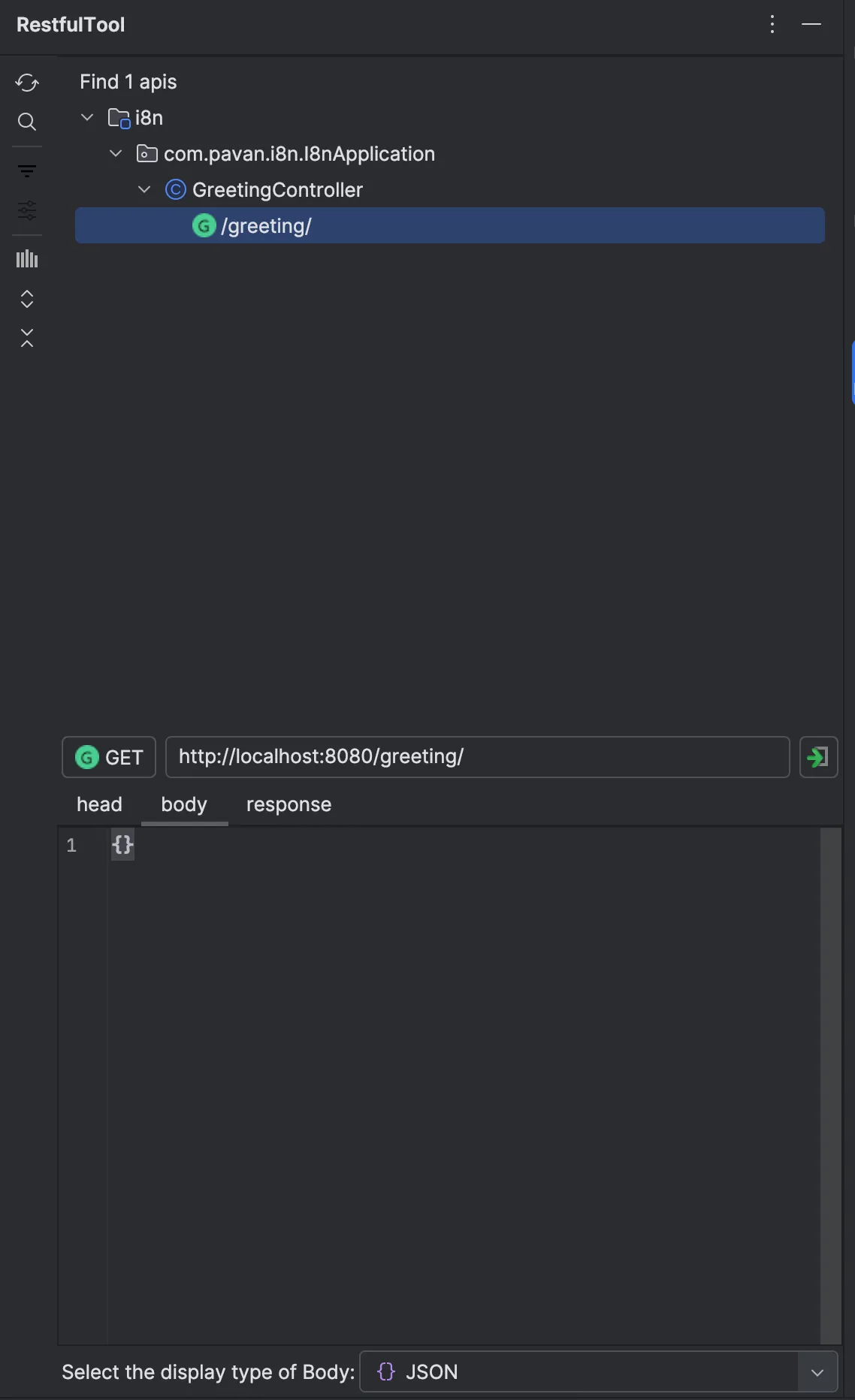Screen dimensions: 855x1400
Task: Select the /greeting/ endpoint
Action: tap(267, 225)
